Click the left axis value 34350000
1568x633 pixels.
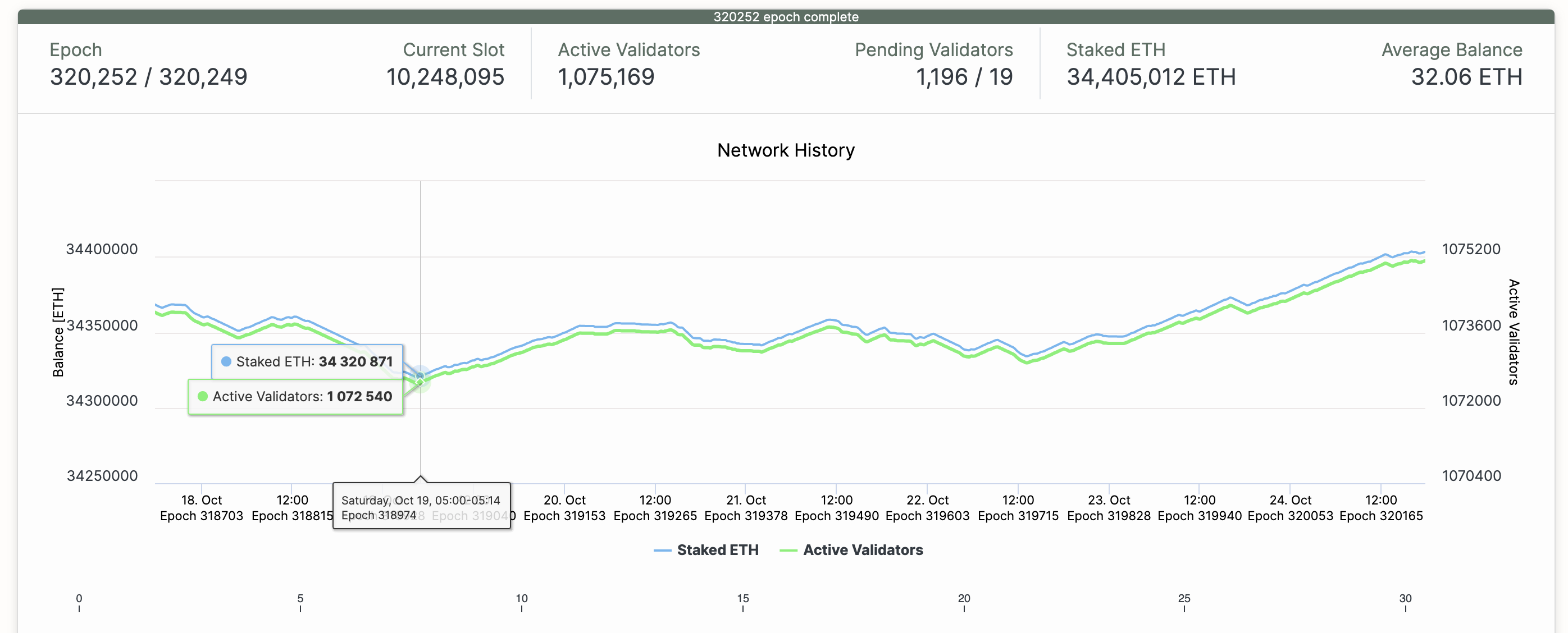click(x=102, y=325)
